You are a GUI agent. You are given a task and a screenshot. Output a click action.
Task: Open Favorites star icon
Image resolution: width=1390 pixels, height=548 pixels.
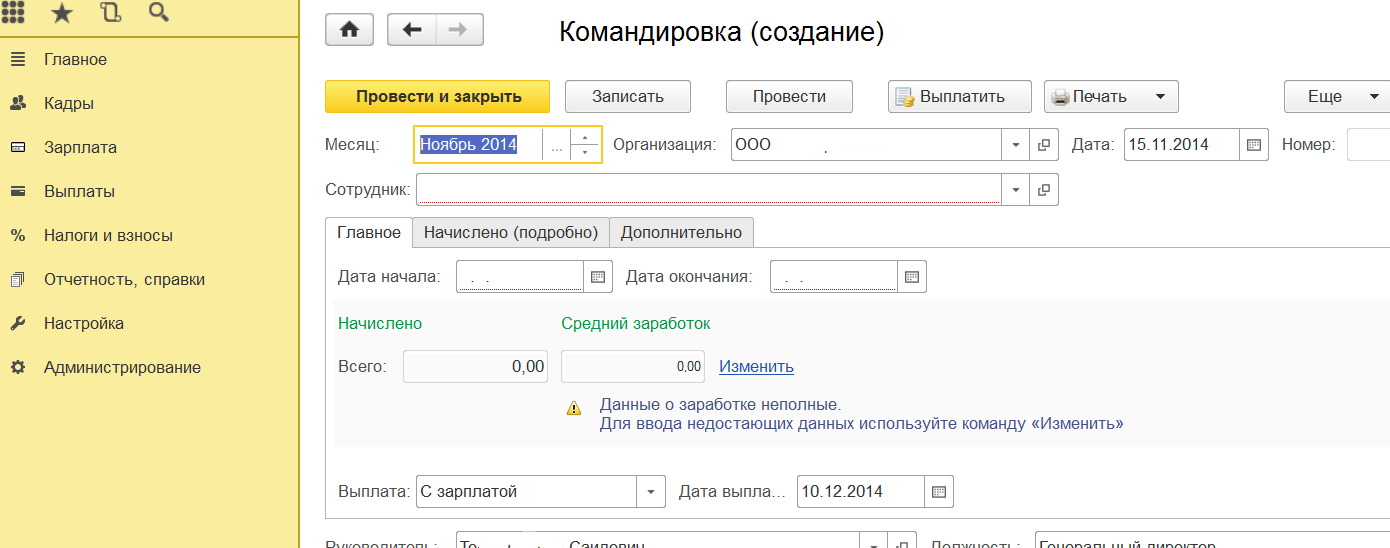[x=61, y=12]
